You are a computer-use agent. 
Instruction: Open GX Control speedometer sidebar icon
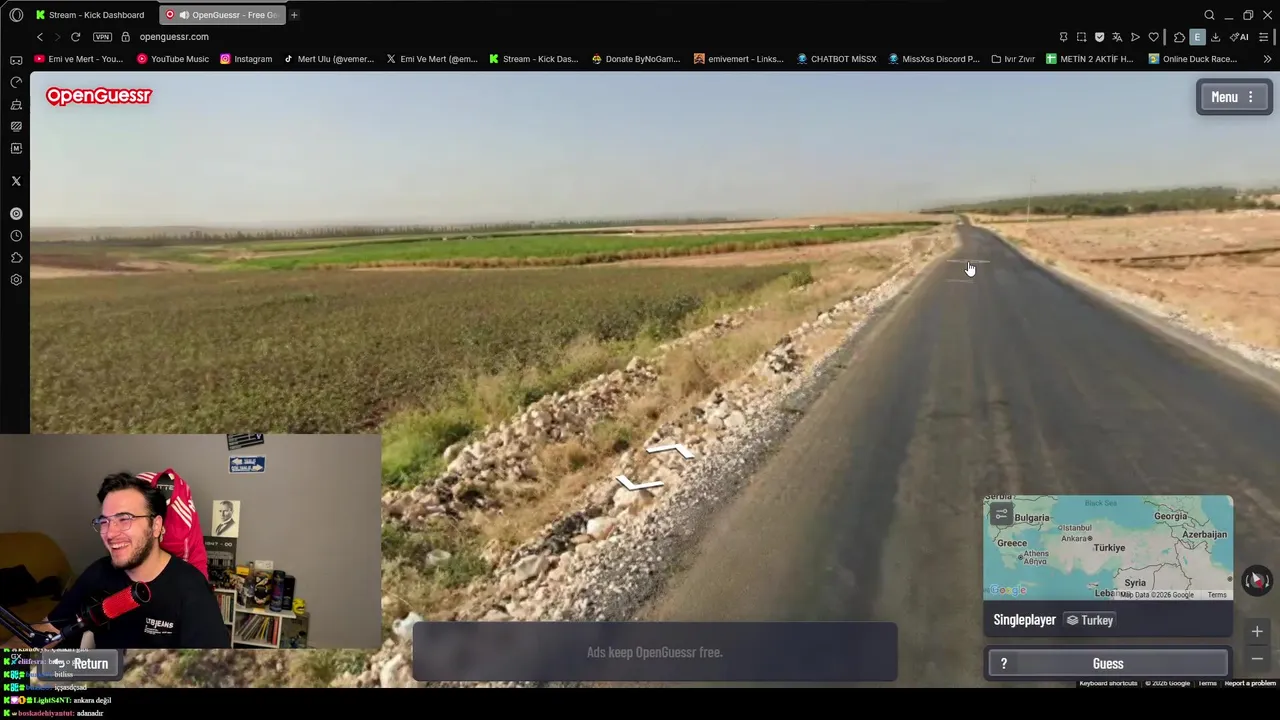pos(16,82)
